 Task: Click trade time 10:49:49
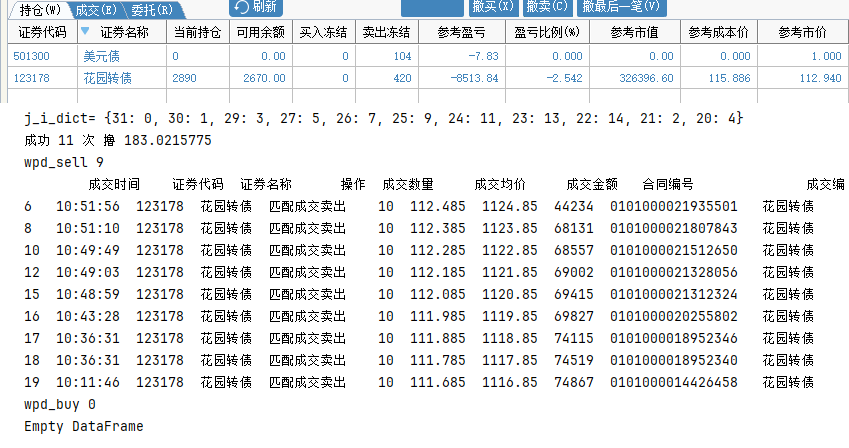88,250
